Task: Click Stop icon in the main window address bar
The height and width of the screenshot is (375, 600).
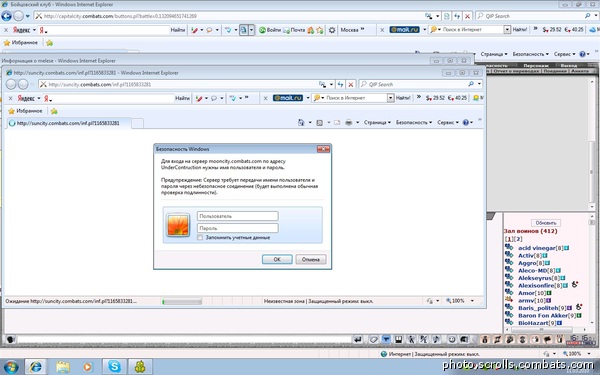Action: pyautogui.click(x=467, y=16)
